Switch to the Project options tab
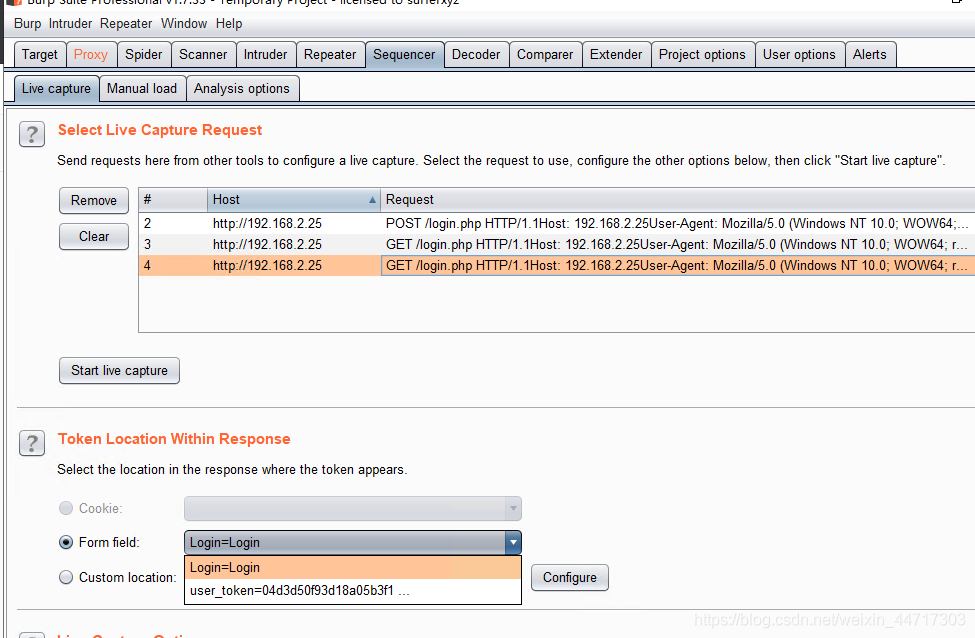Image resolution: width=975 pixels, height=638 pixels. point(703,55)
